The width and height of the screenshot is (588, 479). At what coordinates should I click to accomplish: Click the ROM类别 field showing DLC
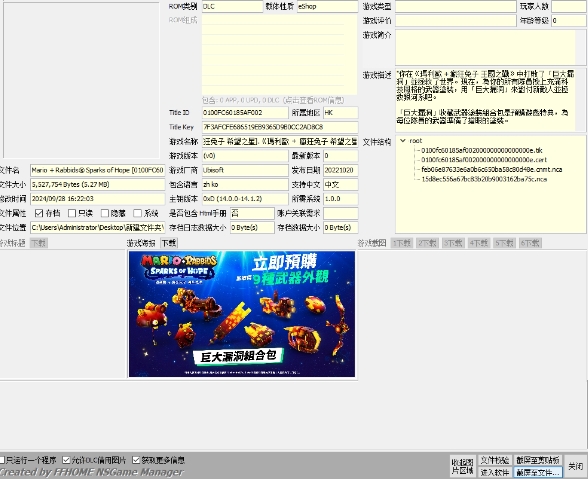coord(232,6)
